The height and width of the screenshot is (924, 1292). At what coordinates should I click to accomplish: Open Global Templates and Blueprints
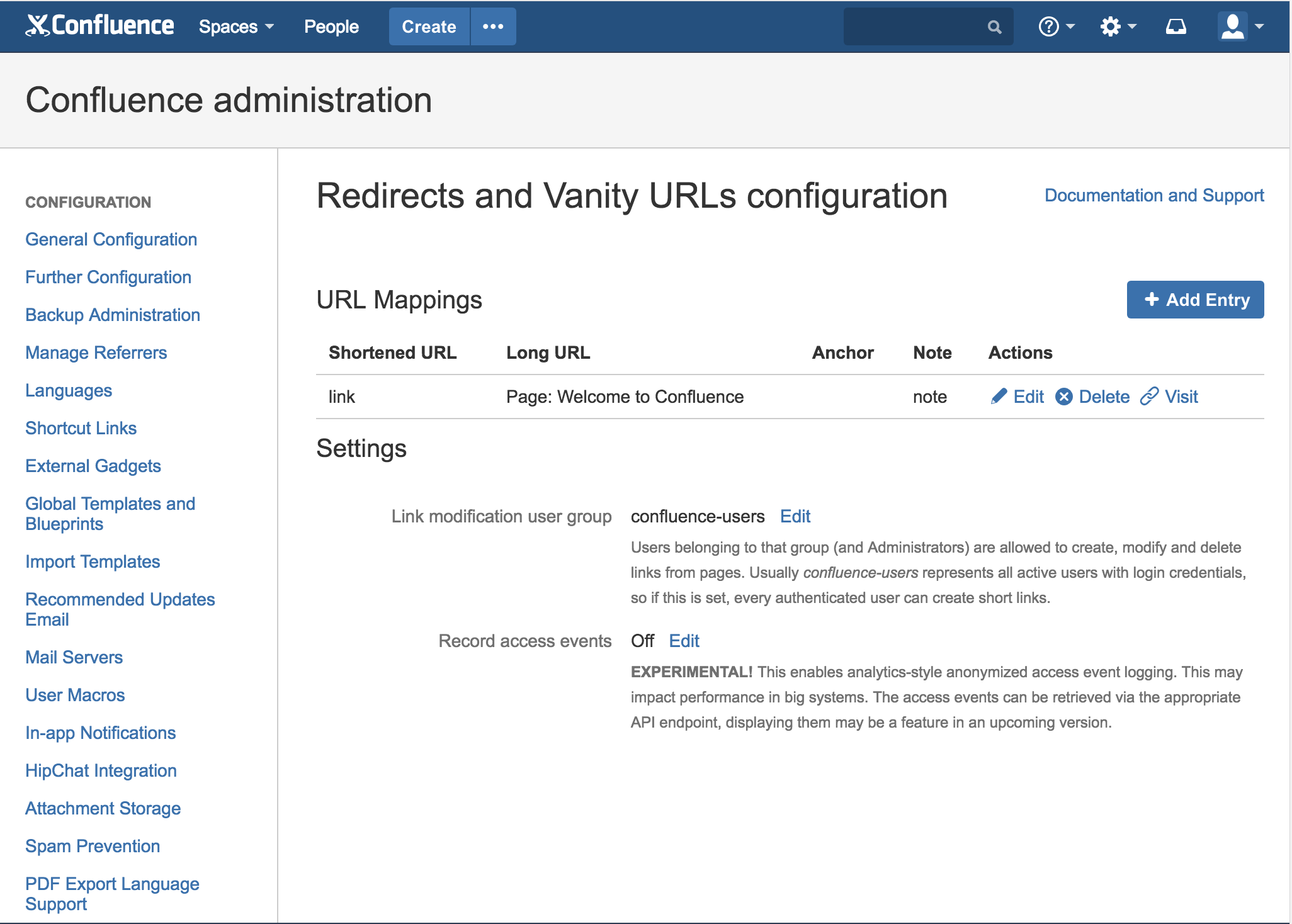(110, 514)
